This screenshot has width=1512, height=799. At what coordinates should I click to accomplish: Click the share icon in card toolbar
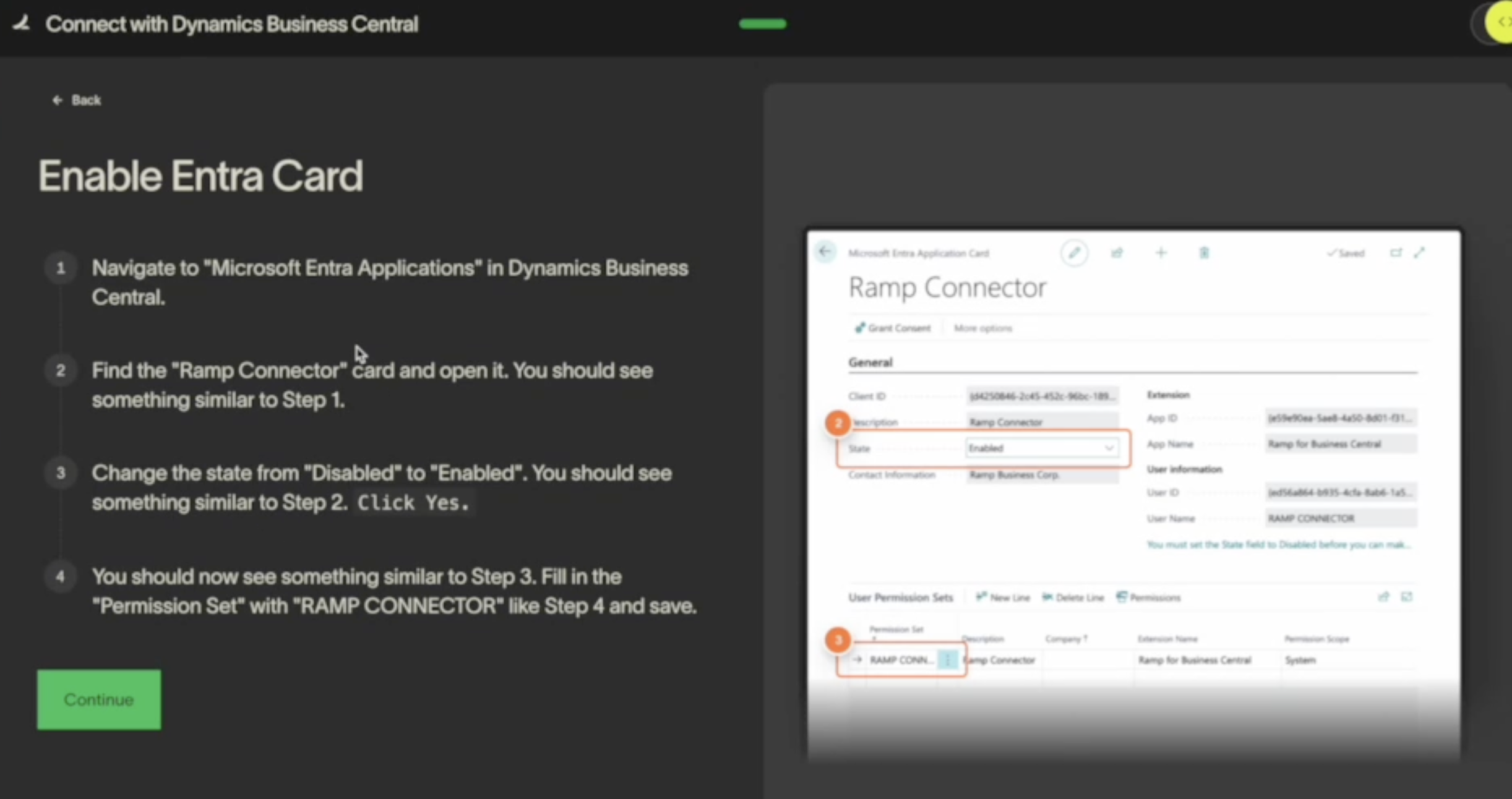(x=1117, y=253)
